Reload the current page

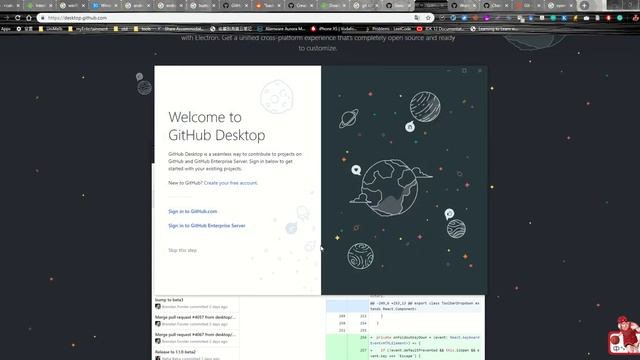point(18,18)
